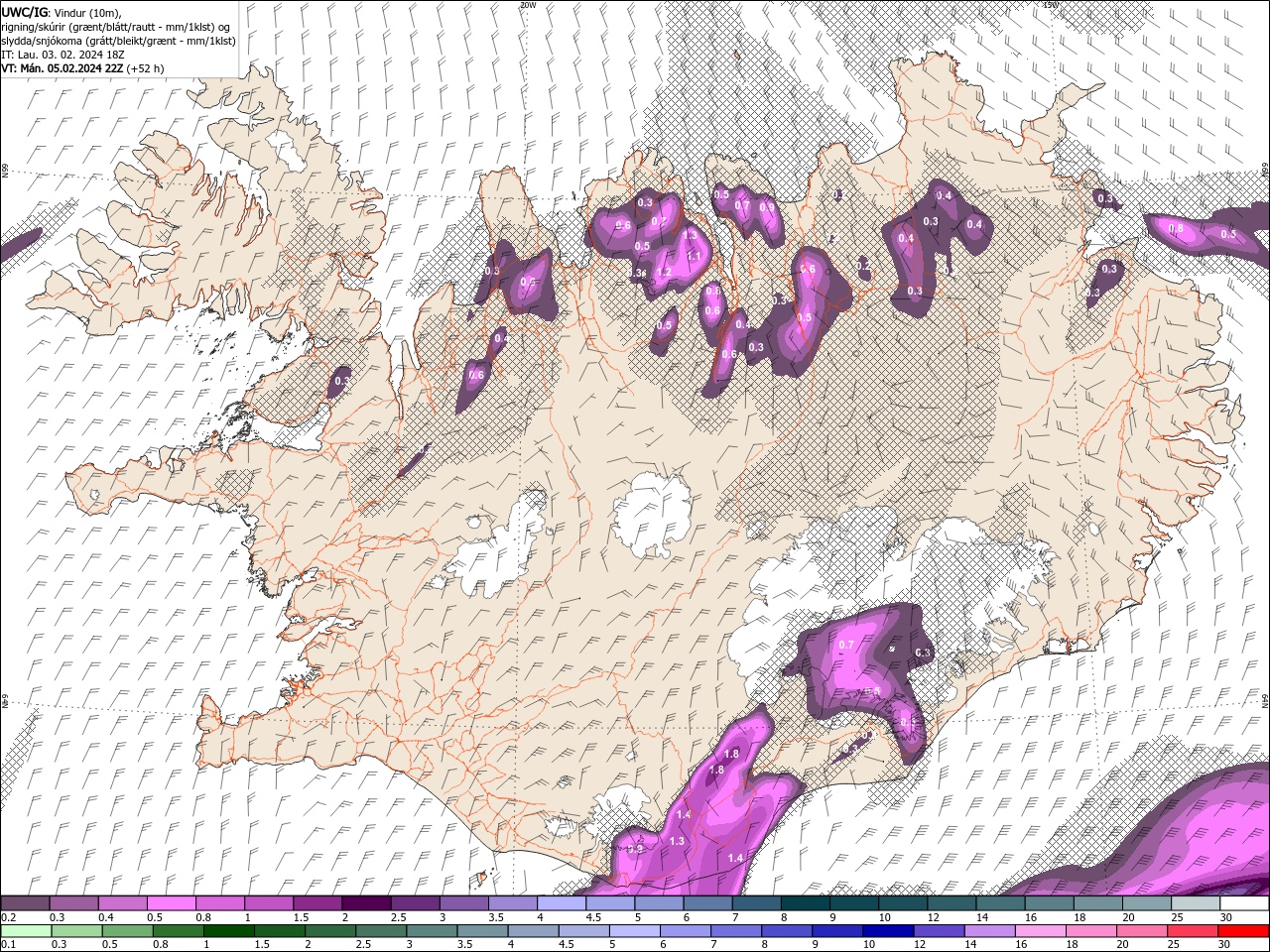1270x952 pixels.
Task: Select the swatch labeled 10 in snow scale
Action: click(903, 903)
